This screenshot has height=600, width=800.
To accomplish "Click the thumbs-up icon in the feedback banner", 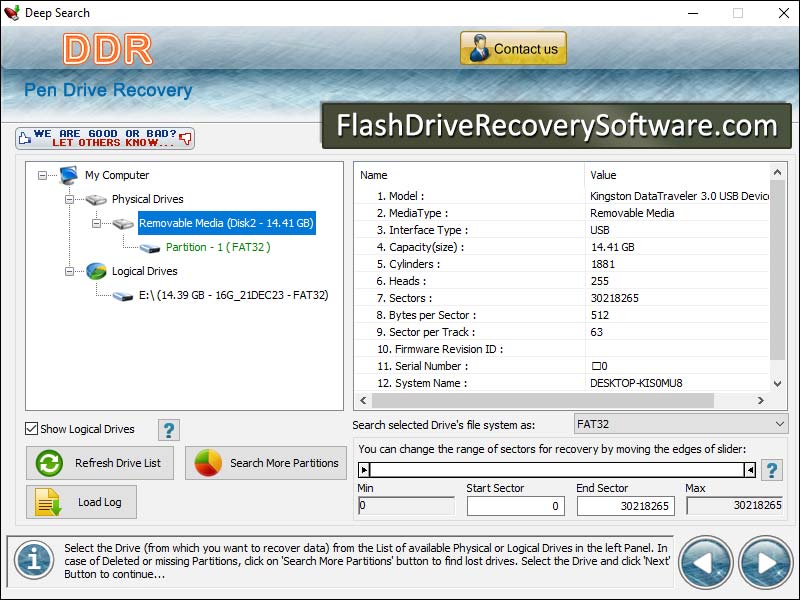I will point(24,138).
